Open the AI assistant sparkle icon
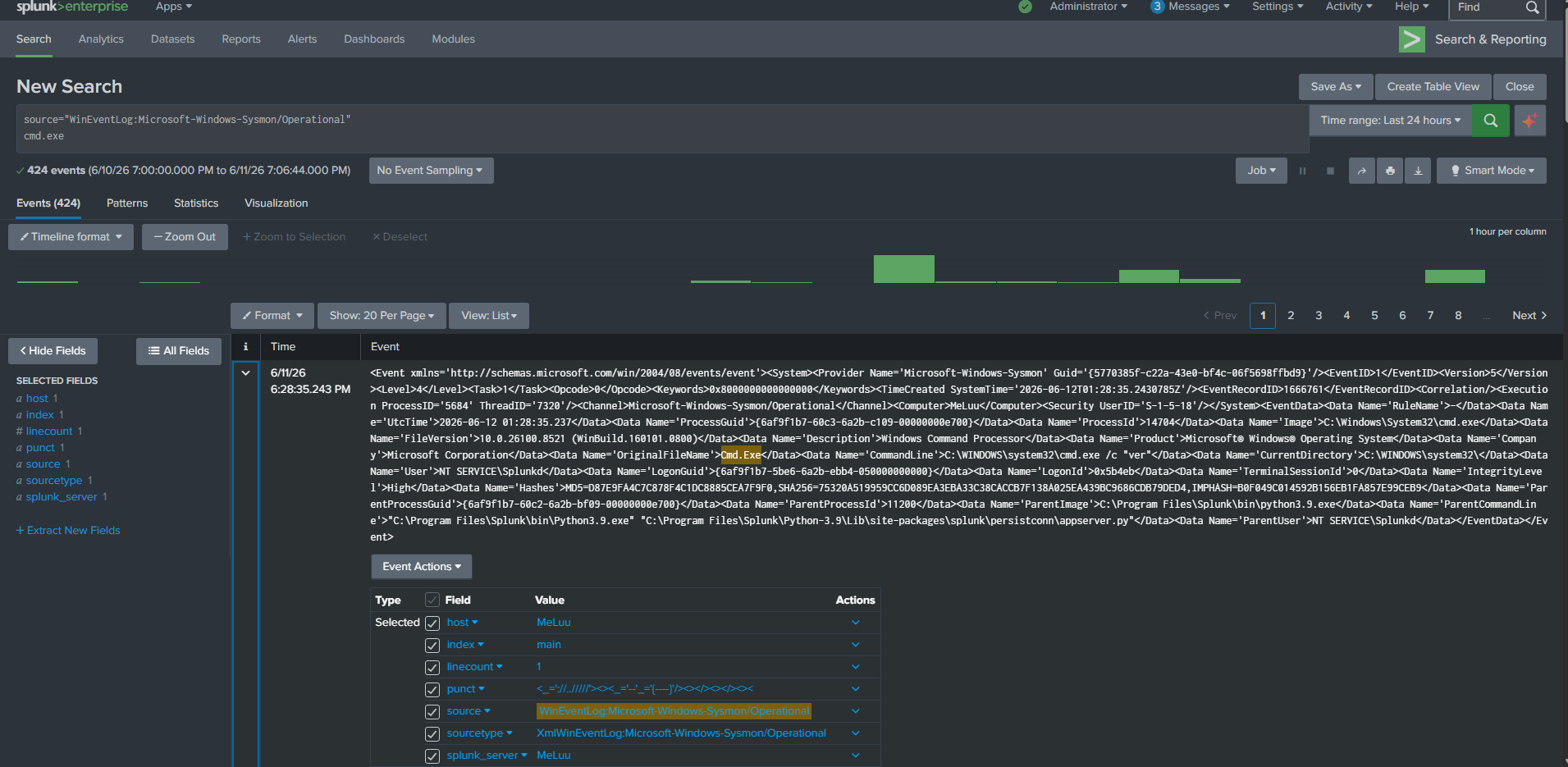The width and height of the screenshot is (1568, 767). 1529,121
